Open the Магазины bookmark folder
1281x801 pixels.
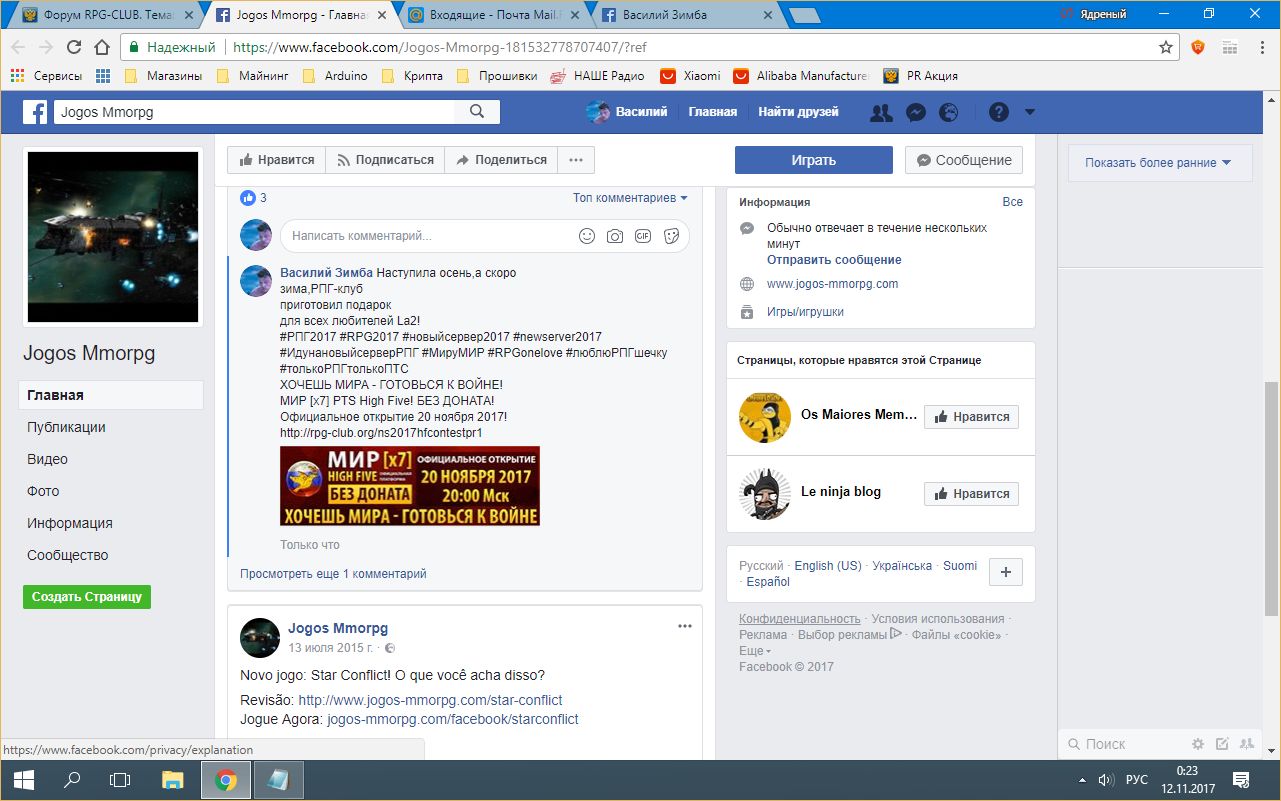[x=163, y=76]
